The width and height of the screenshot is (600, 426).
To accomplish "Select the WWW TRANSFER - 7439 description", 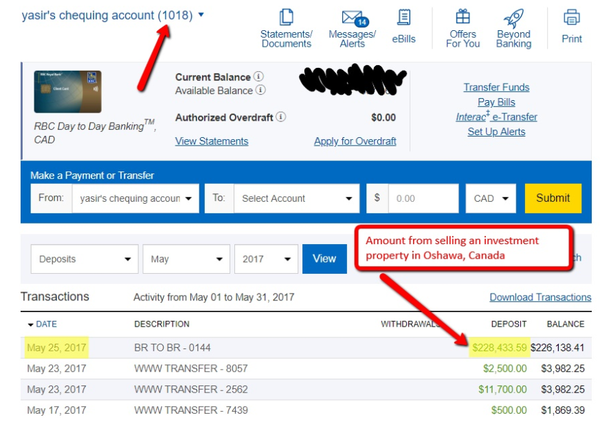I will click(x=191, y=410).
